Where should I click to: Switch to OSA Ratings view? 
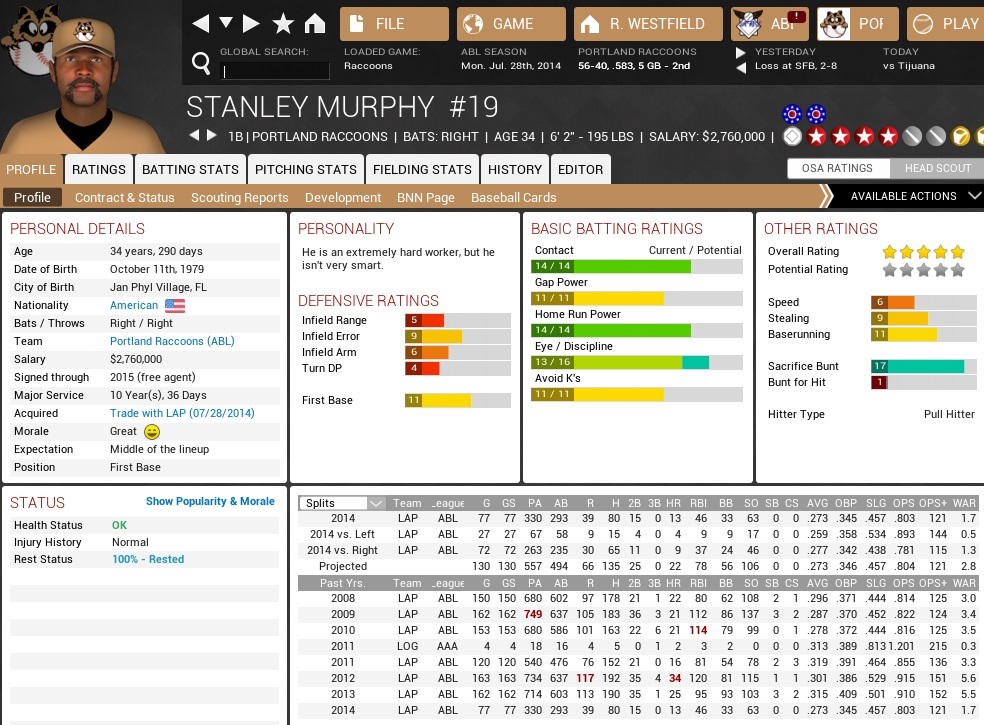[x=837, y=168]
